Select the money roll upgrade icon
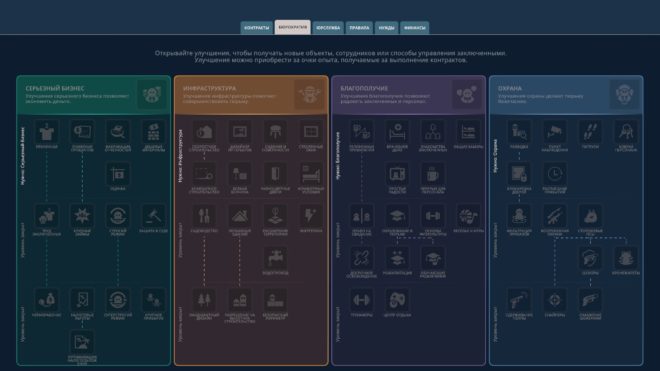This screenshot has width=660, height=371. click(x=82, y=132)
